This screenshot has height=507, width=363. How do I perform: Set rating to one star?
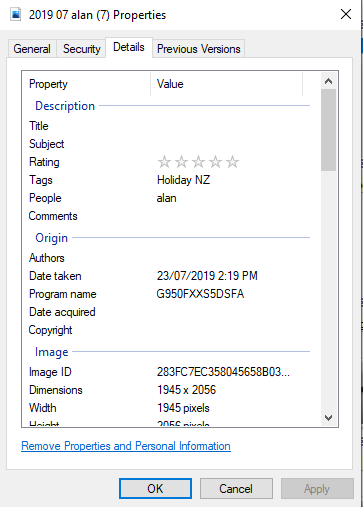pyautogui.click(x=164, y=162)
